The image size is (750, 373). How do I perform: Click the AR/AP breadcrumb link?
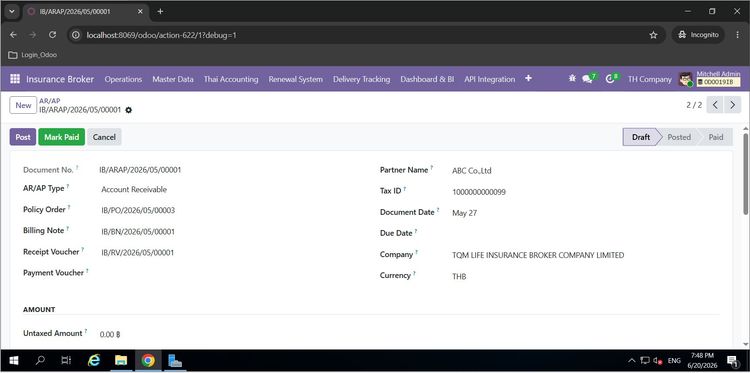pos(50,100)
